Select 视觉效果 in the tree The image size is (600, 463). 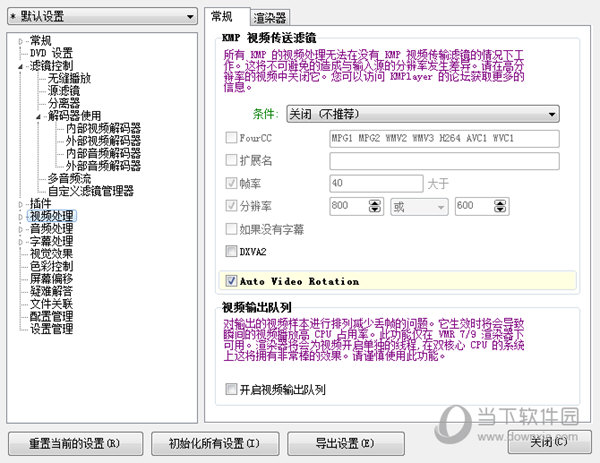tap(51, 253)
